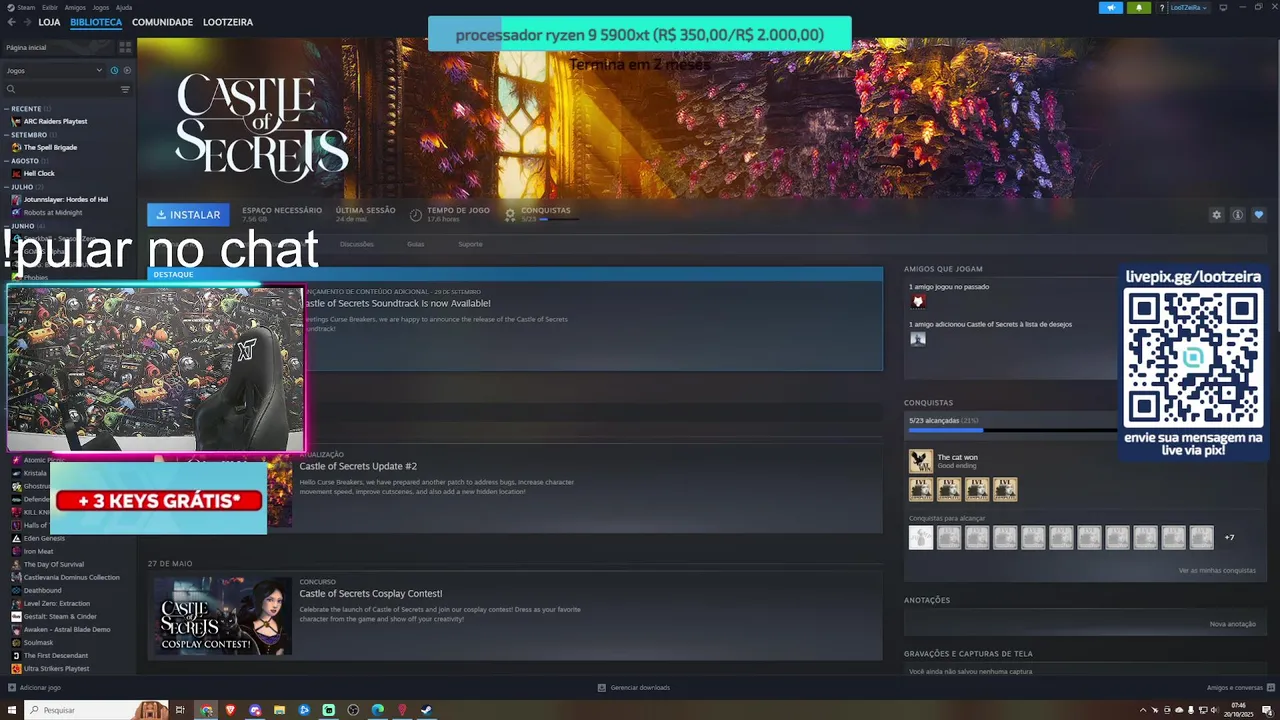This screenshot has width=1280, height=720.
Task: Open the LooTZeiRa account dropdown
Action: (x=1188, y=7)
